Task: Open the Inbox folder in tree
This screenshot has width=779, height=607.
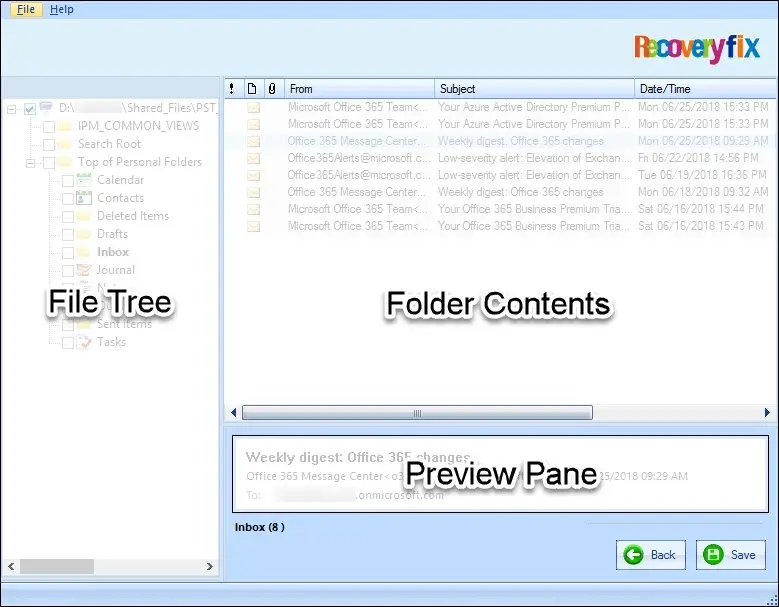Action: click(x=113, y=252)
